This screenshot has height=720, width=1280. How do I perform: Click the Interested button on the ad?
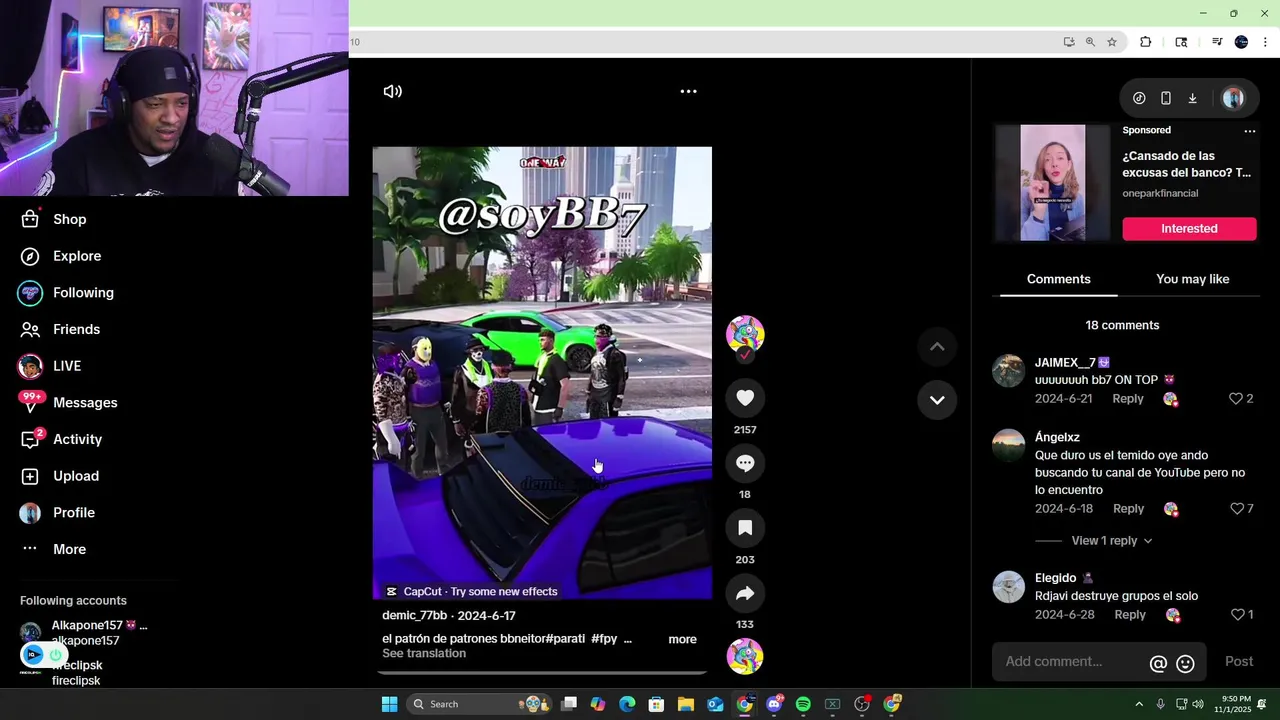point(1189,229)
